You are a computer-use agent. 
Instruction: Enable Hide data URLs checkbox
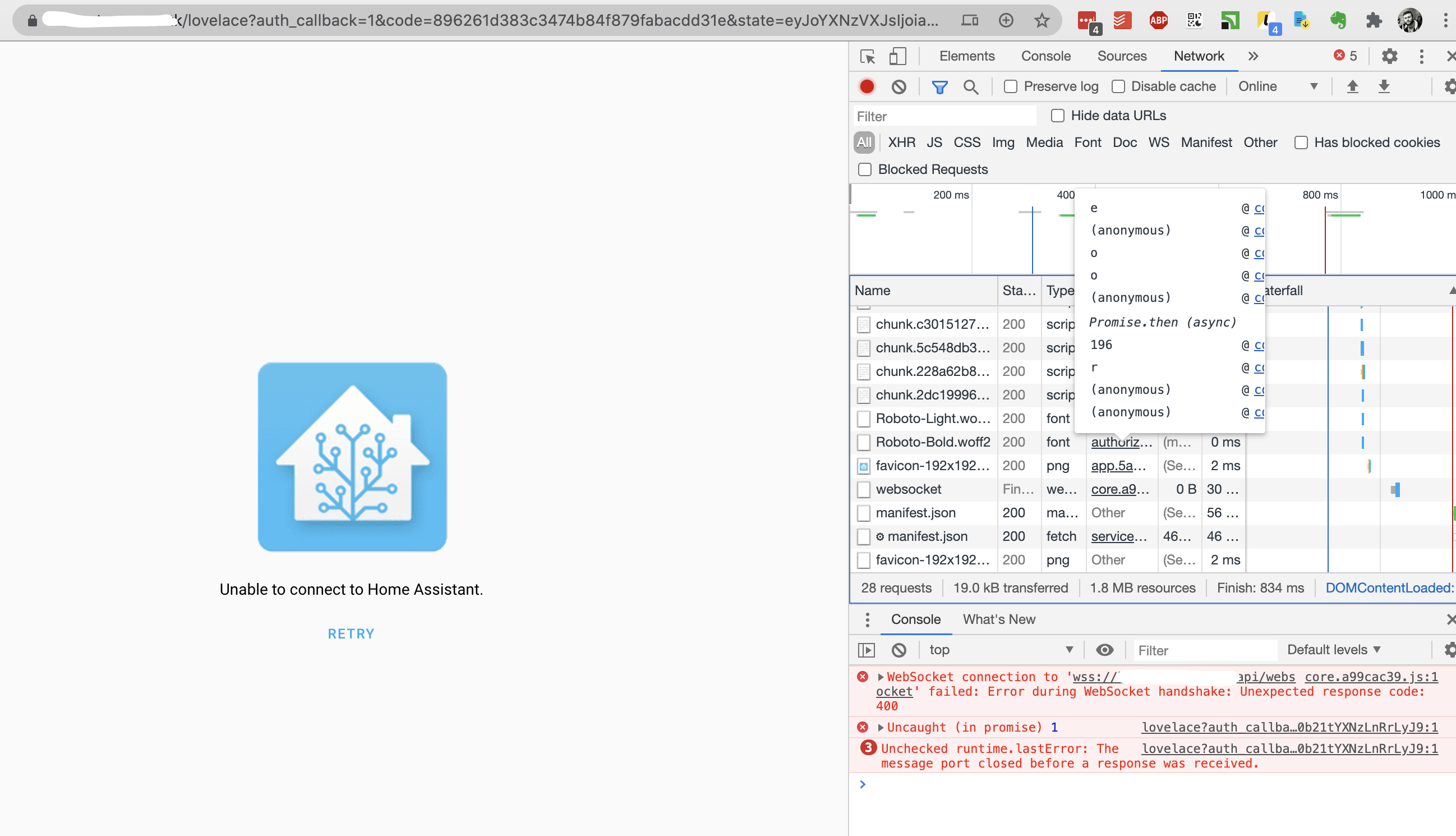pos(1058,116)
